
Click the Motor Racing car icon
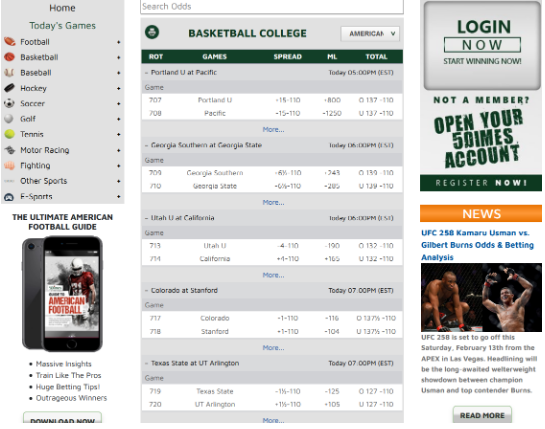(x=10, y=150)
